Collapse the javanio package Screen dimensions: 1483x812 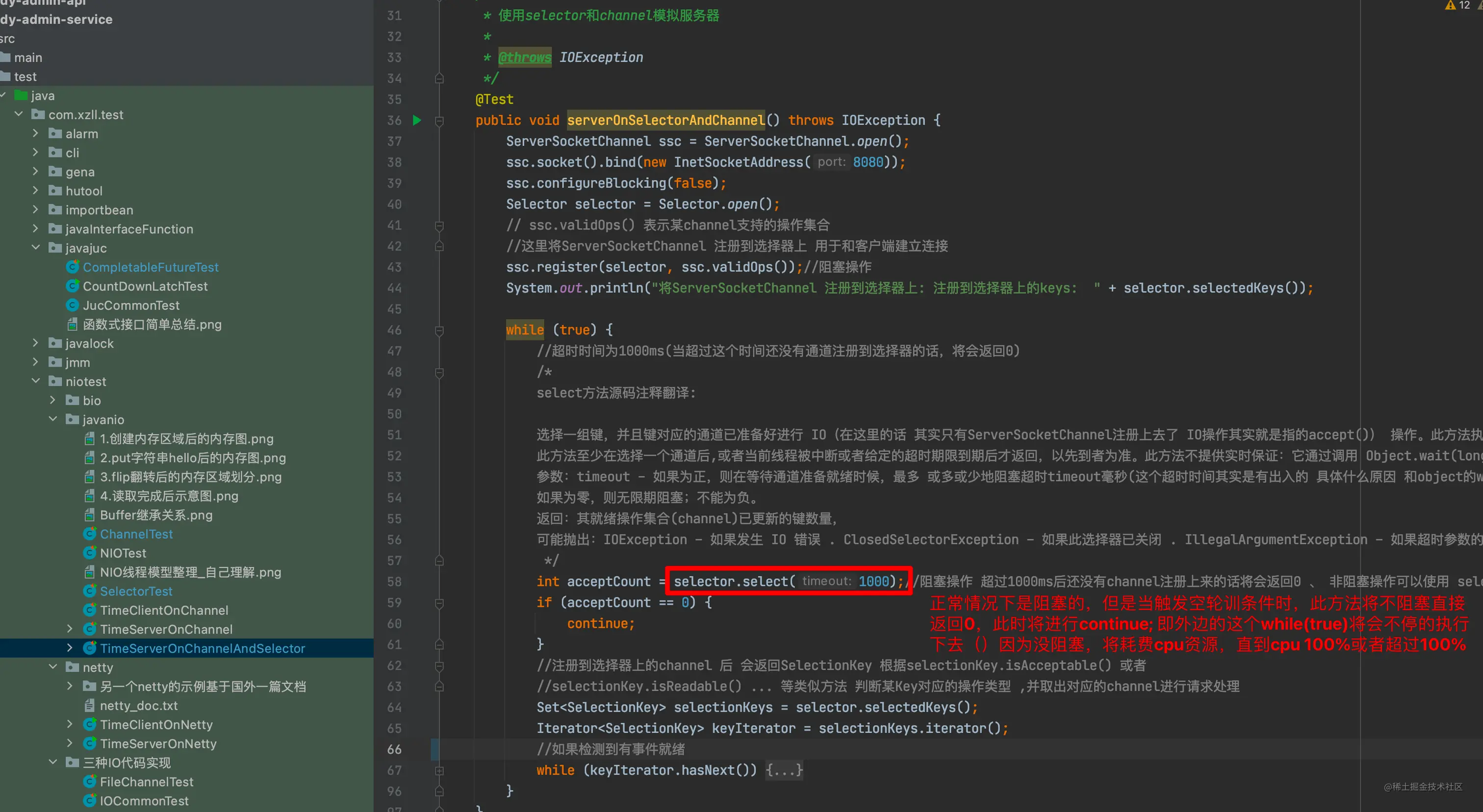coord(53,419)
